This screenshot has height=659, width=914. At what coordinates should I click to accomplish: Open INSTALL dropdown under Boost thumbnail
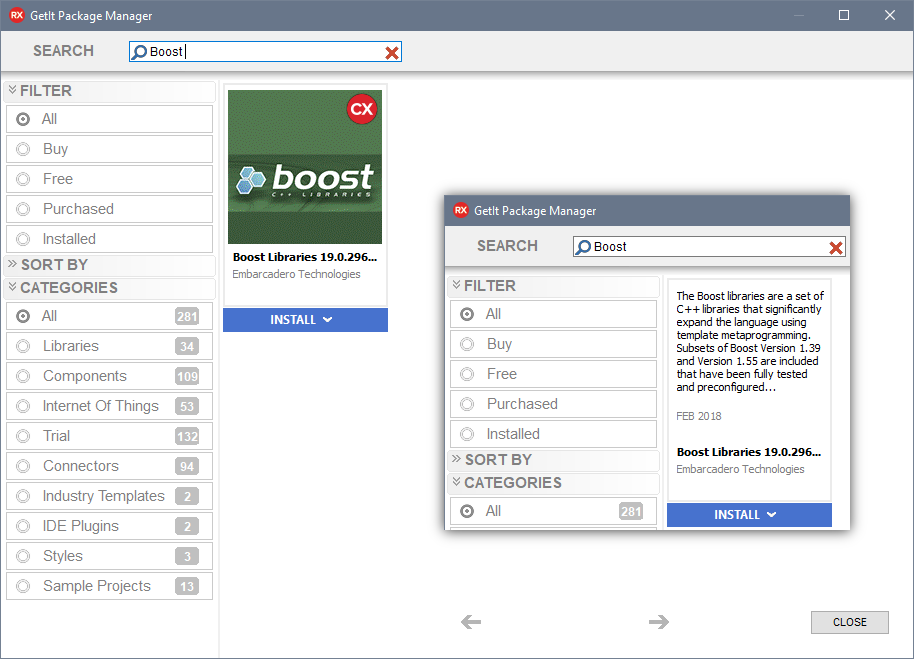pyautogui.click(x=305, y=320)
